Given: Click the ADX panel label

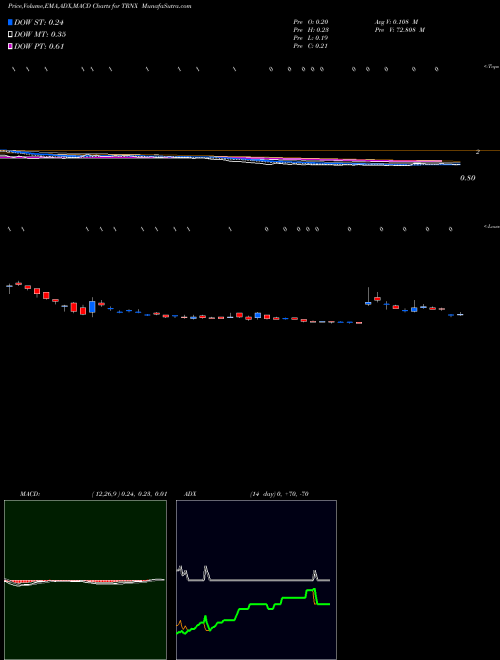Looking at the screenshot, I should pyautogui.click(x=190, y=494).
